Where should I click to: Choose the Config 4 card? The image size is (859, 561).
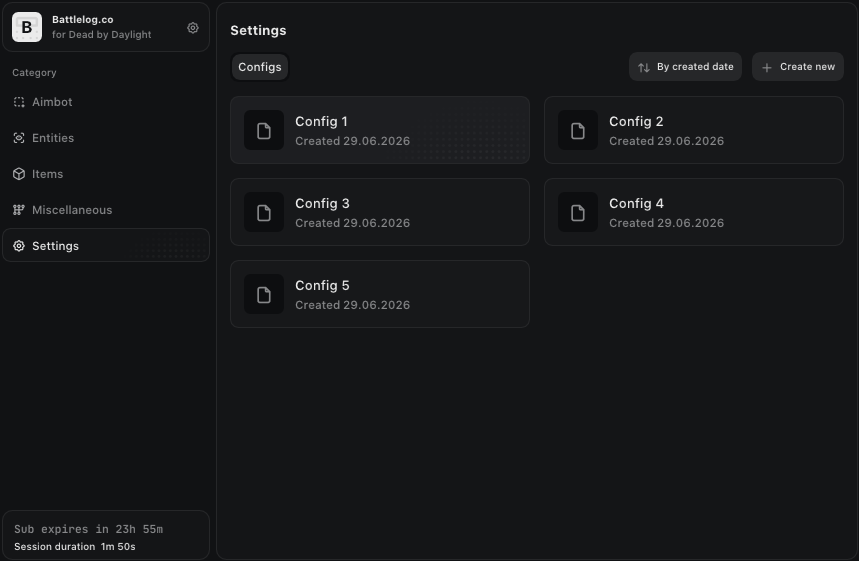coord(694,212)
